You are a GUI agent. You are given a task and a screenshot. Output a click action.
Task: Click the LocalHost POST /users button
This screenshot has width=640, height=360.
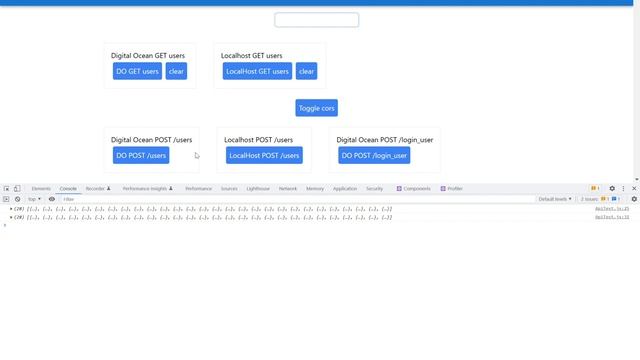[264, 156]
